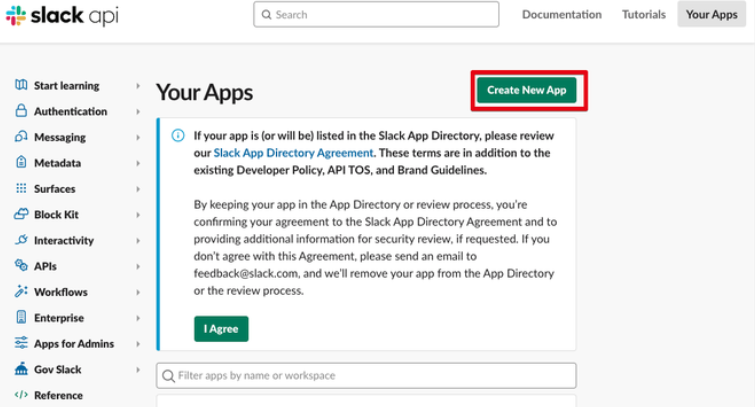Click the Reference code brackets icon
This screenshot has width=755, height=407.
pyautogui.click(x=21, y=395)
